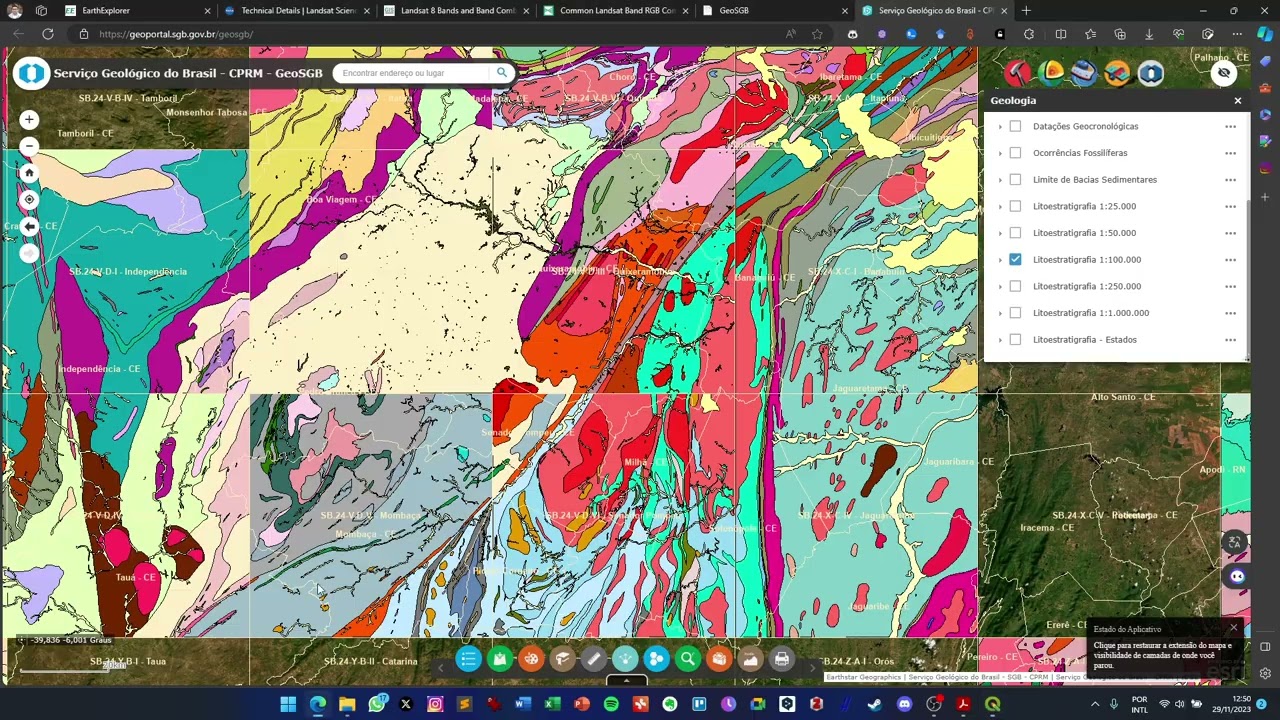Click the Encontrar endereço ou lugar search field
The width and height of the screenshot is (1280, 720).
(413, 72)
